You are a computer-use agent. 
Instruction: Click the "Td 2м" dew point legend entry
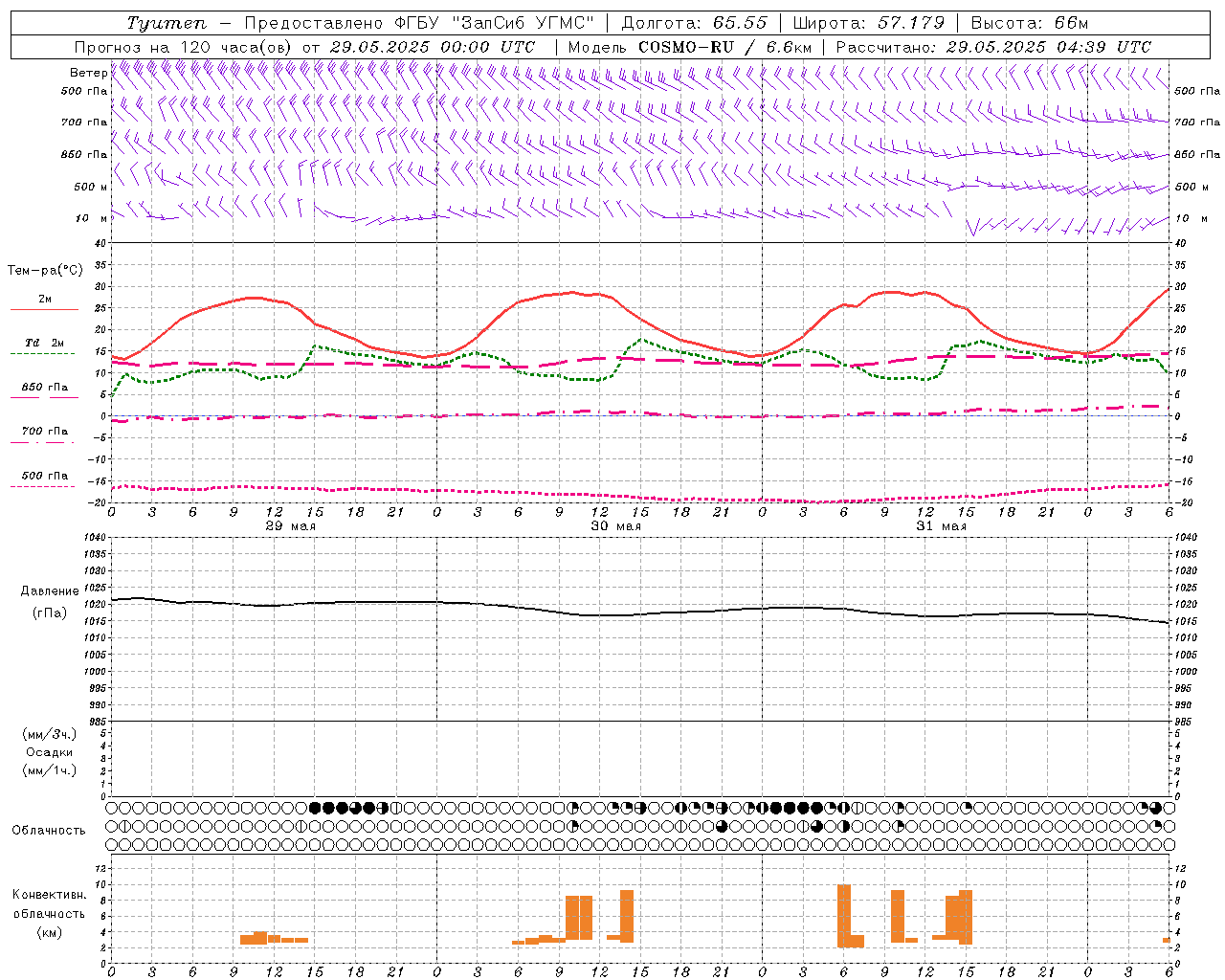point(44,343)
